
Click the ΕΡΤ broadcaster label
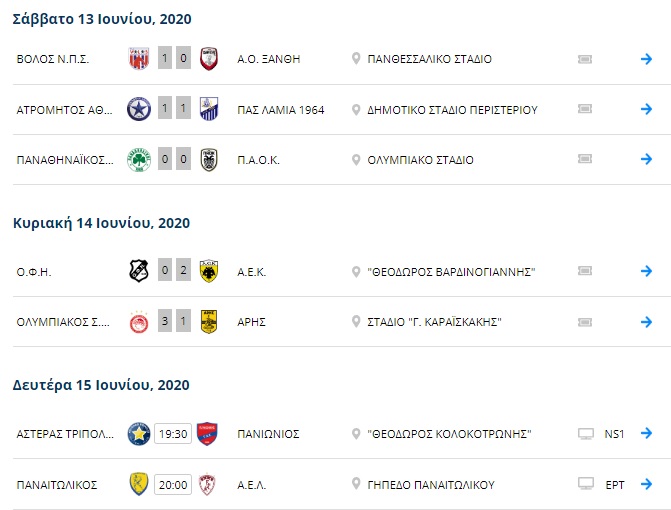(615, 485)
